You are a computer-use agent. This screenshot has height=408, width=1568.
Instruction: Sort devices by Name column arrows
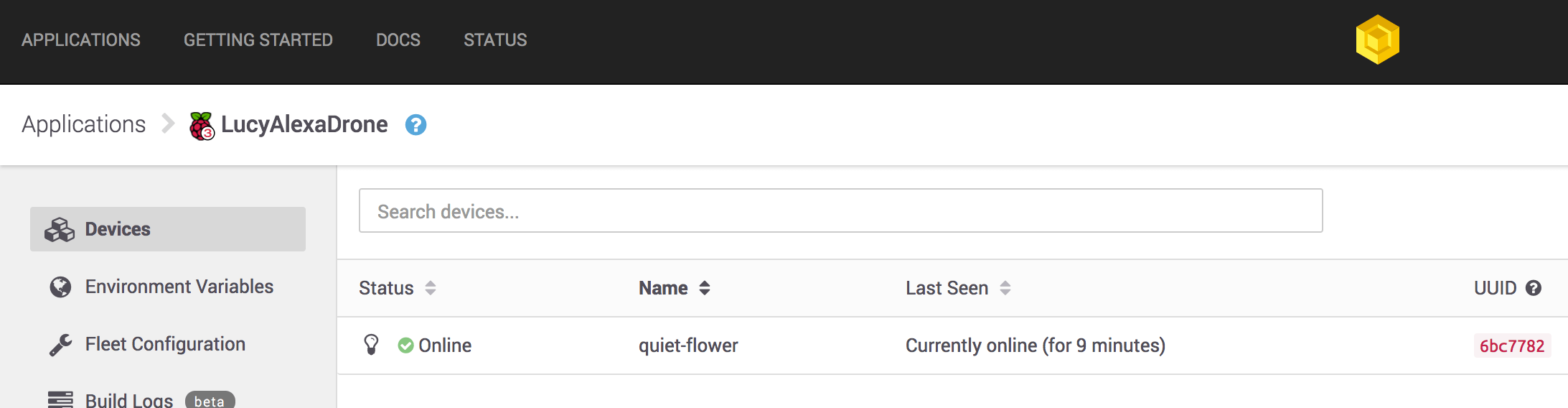click(705, 288)
